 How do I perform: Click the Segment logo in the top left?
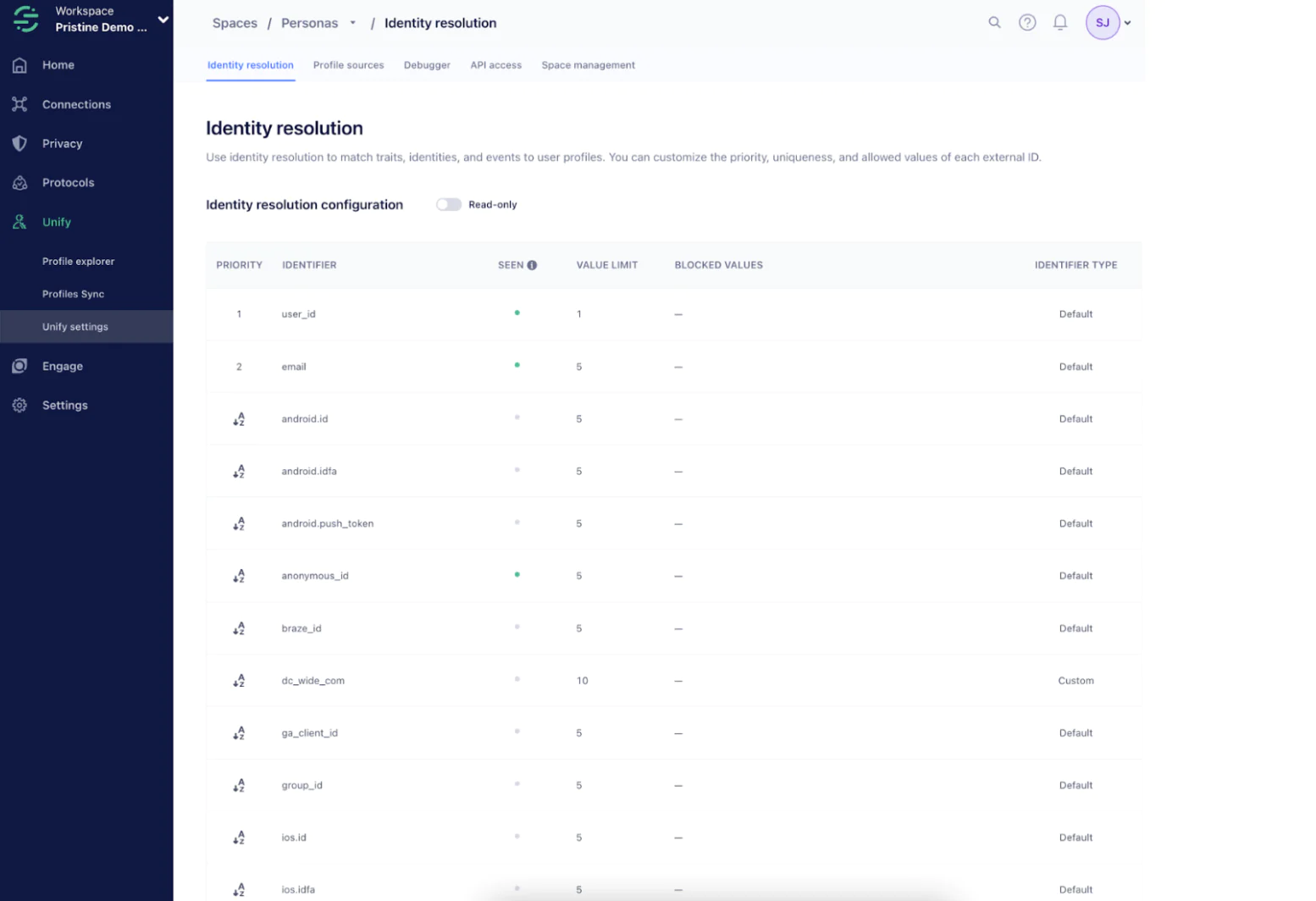click(24, 19)
